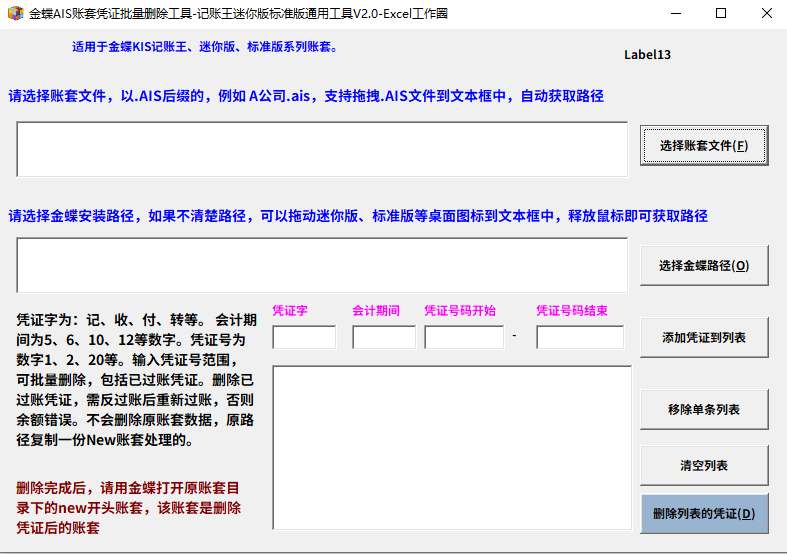Click the 凭证号码开始 input field
The width and height of the screenshot is (787, 554).
[x=464, y=337]
